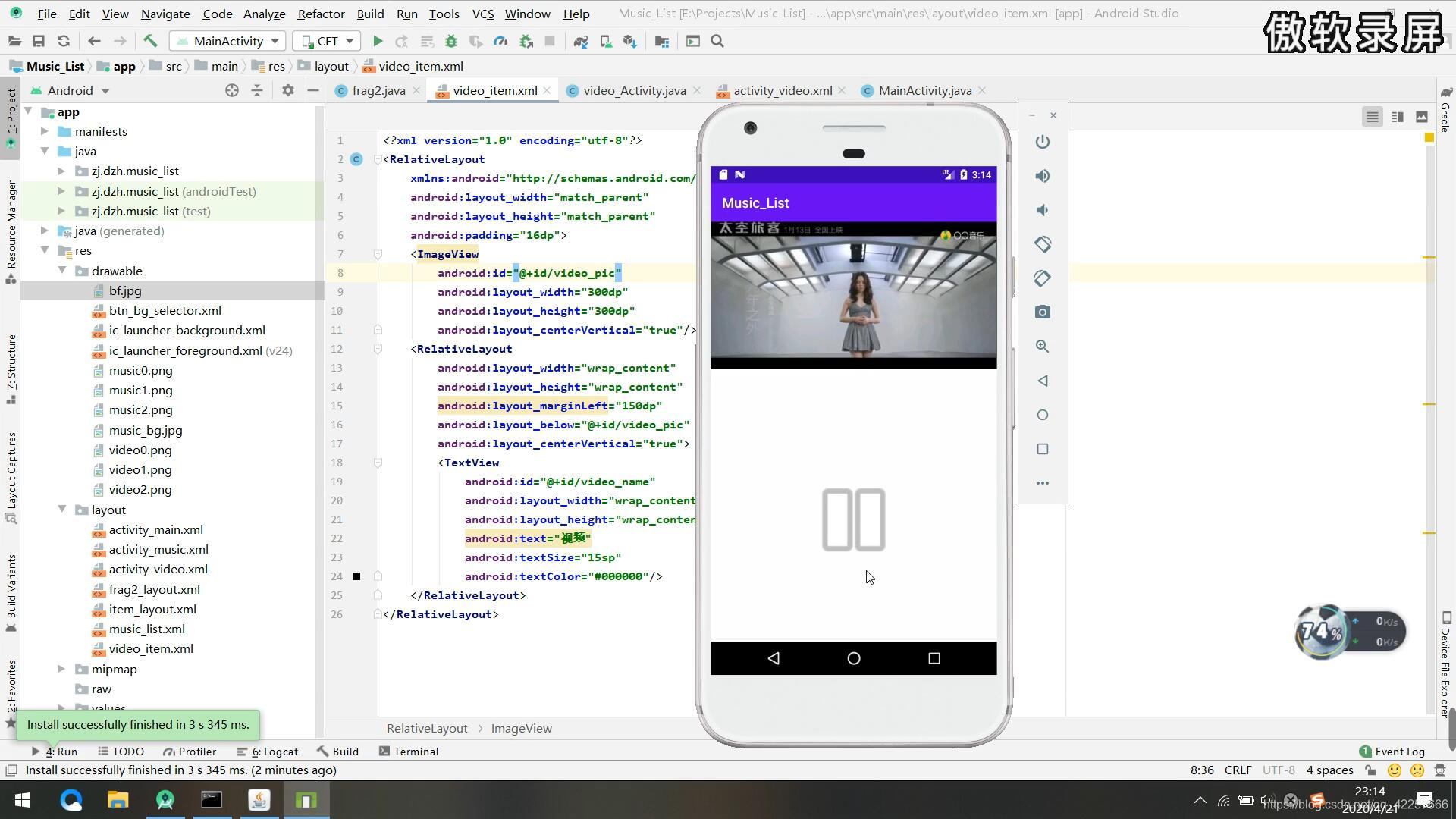1456x819 pixels.
Task: Click the video_item.xml tab
Action: pyautogui.click(x=496, y=90)
